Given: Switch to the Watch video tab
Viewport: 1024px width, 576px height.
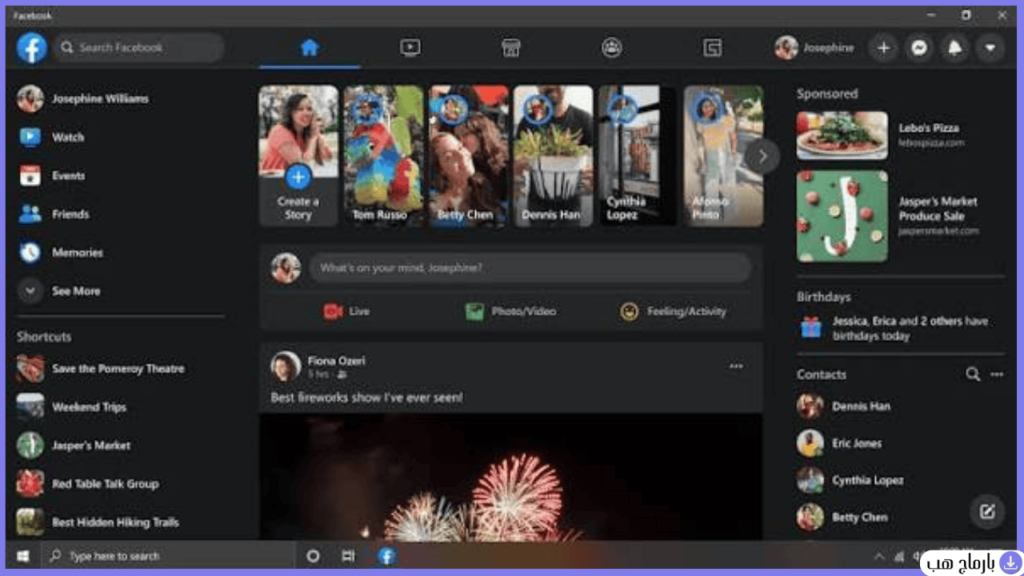Looking at the screenshot, I should click(x=410, y=48).
